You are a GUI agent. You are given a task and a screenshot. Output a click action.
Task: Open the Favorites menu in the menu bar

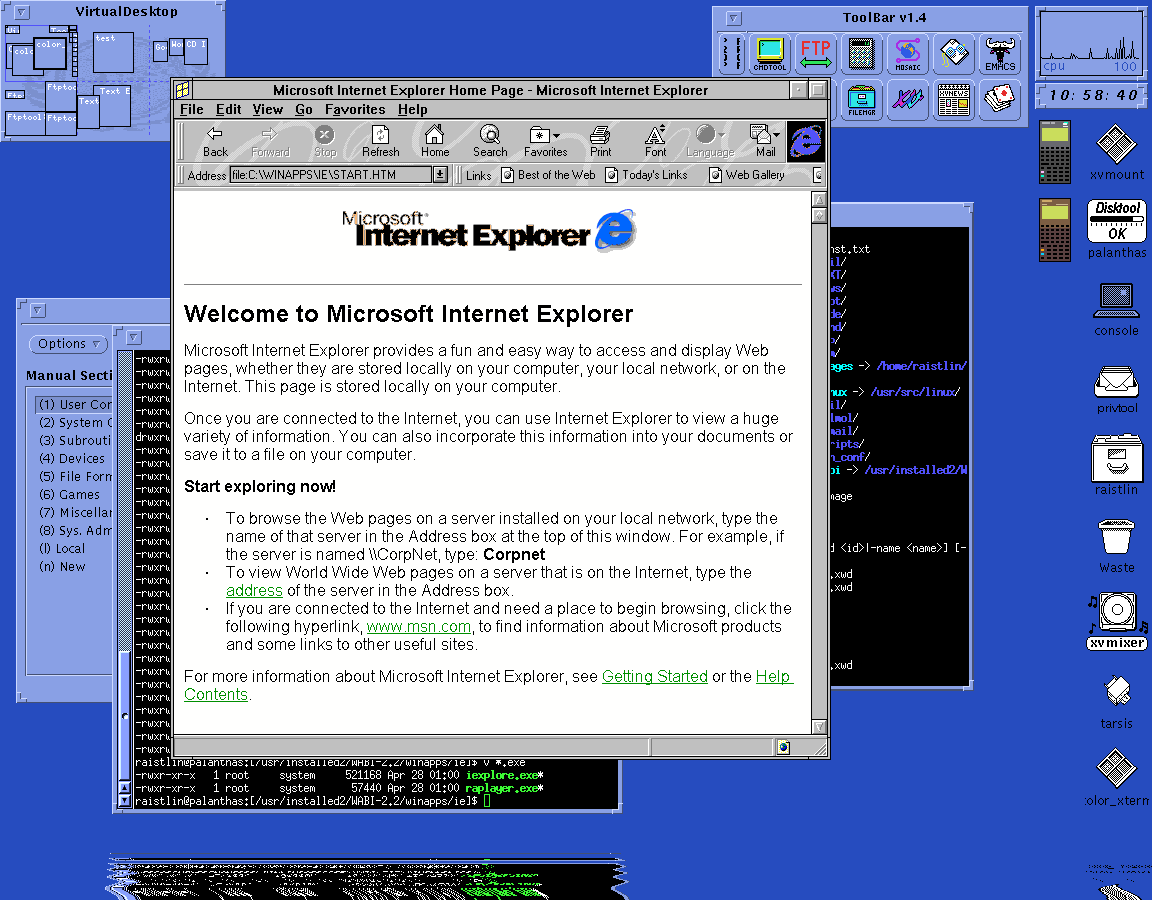(355, 109)
